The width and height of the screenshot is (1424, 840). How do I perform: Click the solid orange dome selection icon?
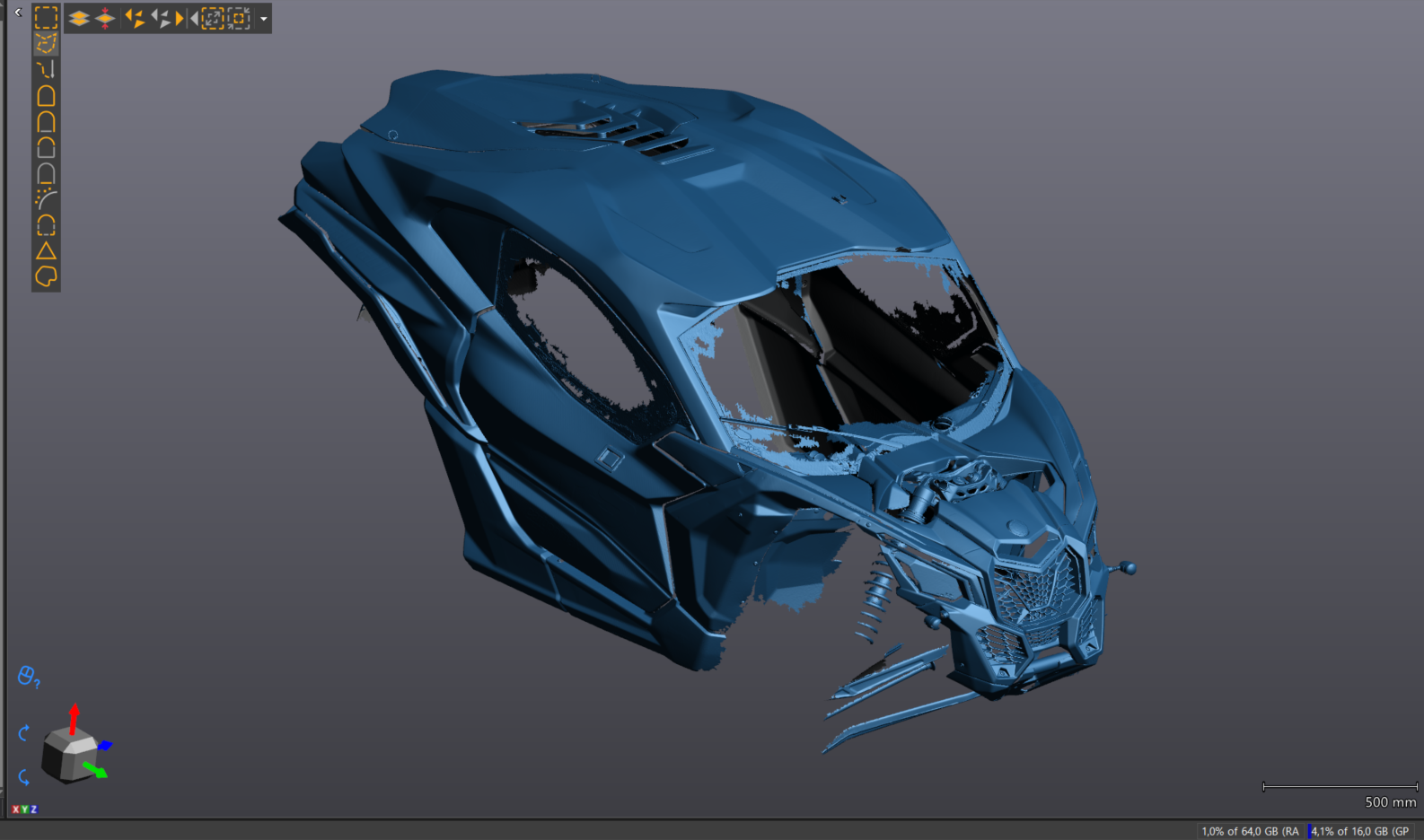tap(46, 95)
